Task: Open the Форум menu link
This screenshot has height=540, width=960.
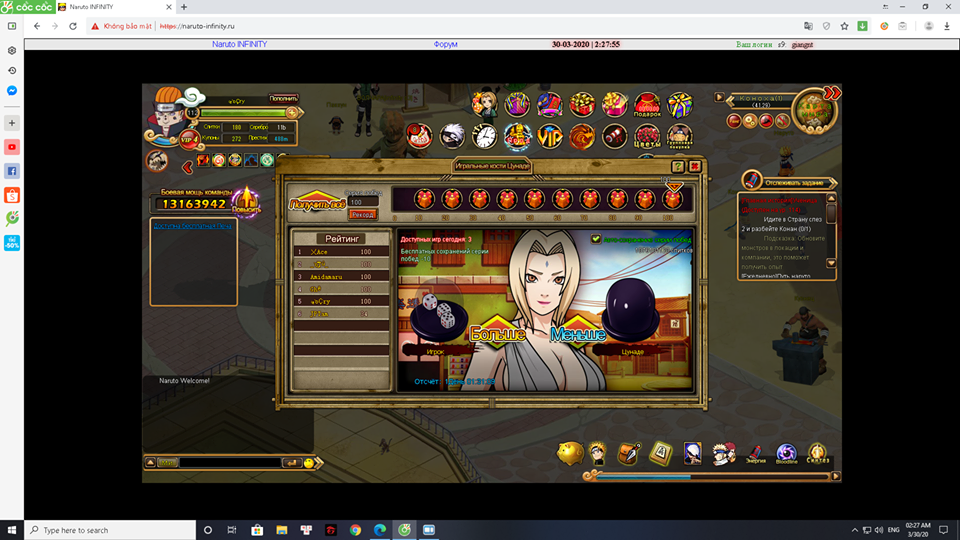Action: 445,44
